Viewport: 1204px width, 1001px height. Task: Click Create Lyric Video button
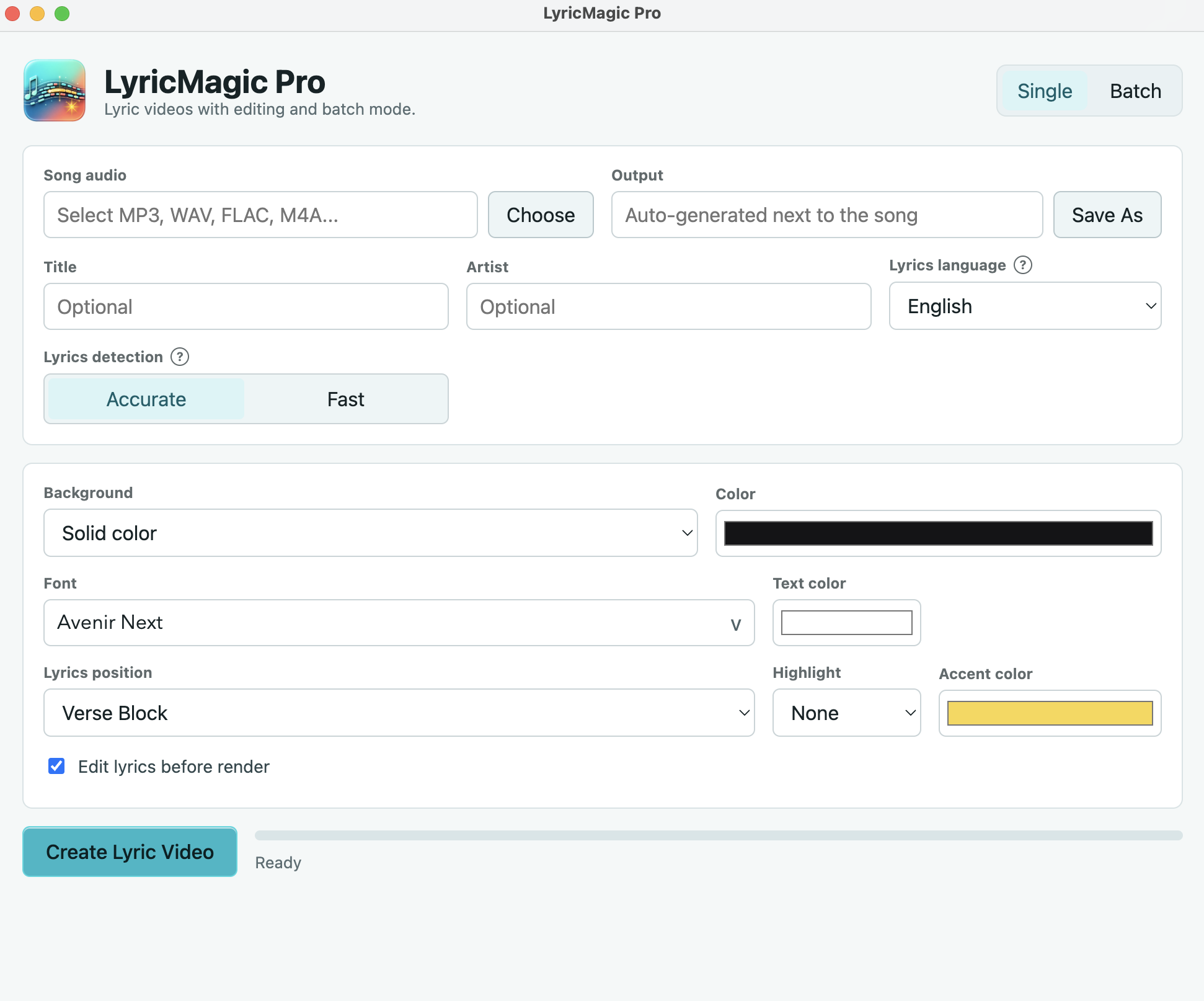tap(130, 852)
